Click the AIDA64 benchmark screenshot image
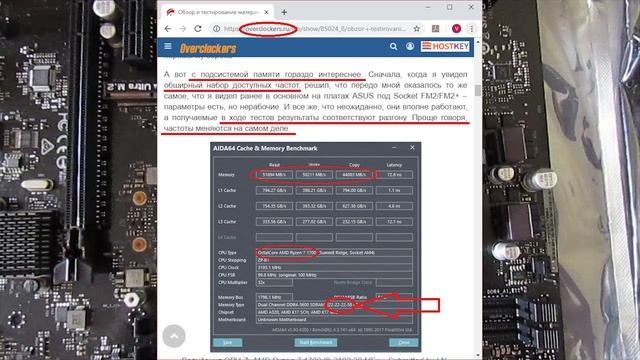The width and height of the screenshot is (640, 360). tap(316, 247)
